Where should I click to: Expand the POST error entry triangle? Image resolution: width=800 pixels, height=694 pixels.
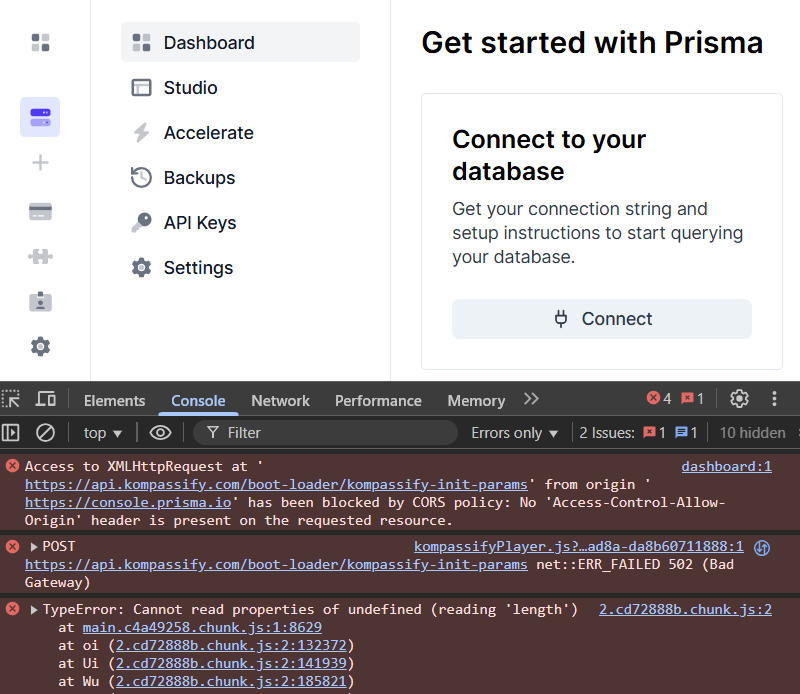tap(34, 547)
